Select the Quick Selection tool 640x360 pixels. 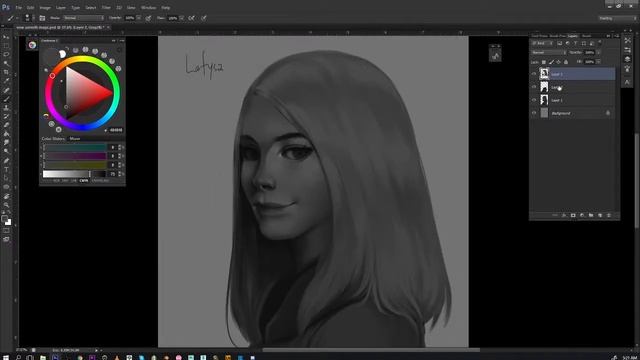(6, 63)
